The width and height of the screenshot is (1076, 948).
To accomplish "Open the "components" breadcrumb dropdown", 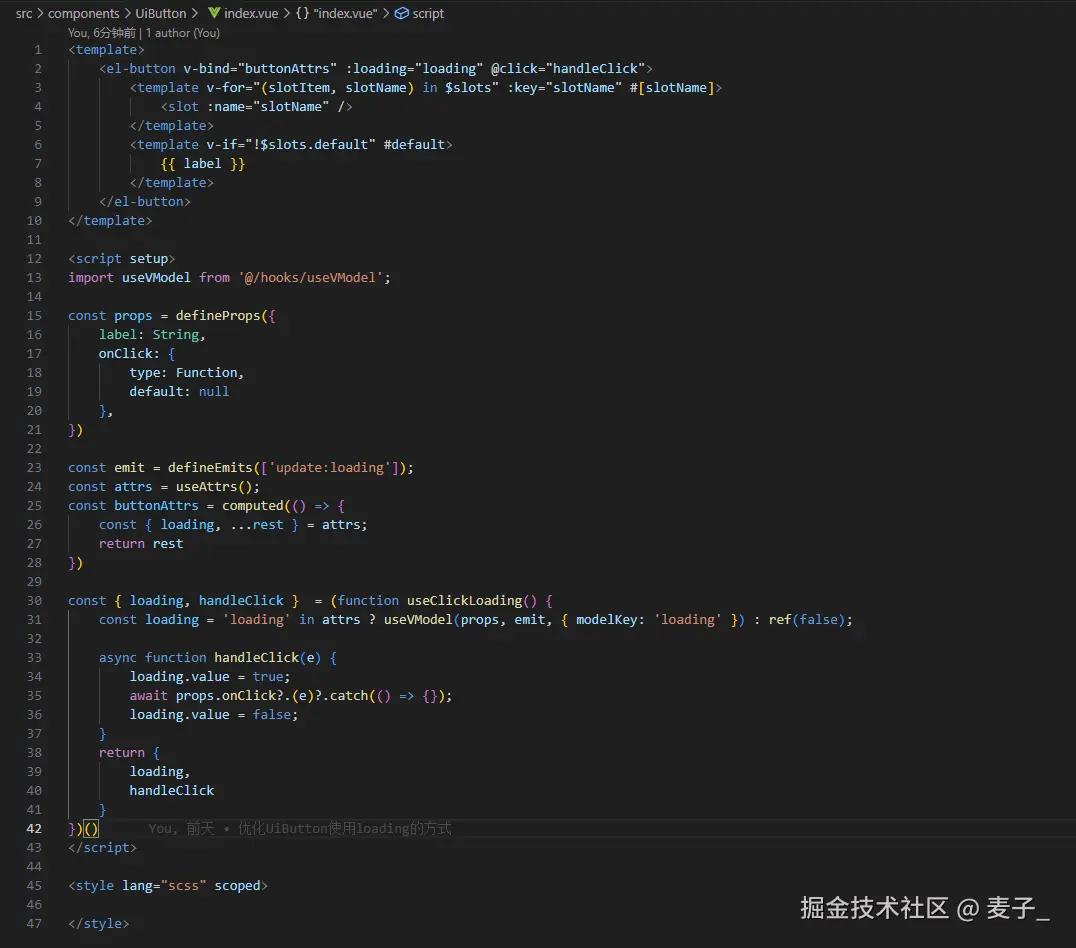I will 84,13.
